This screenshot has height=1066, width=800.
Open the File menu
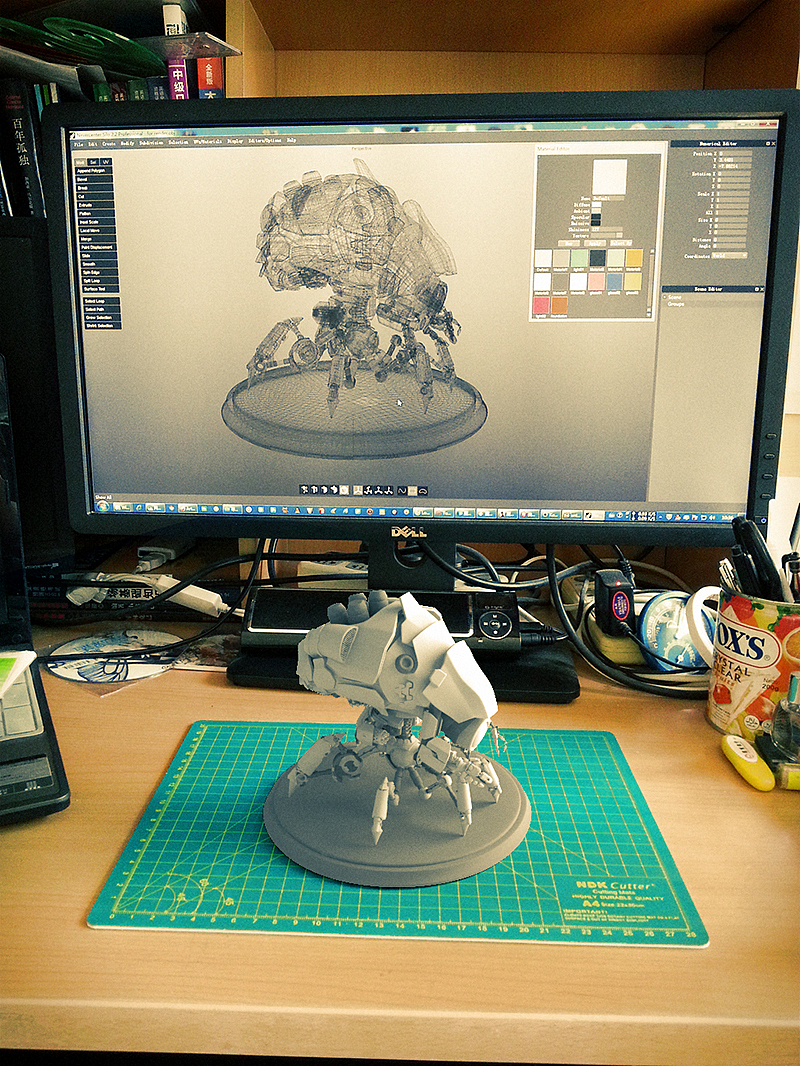78,143
